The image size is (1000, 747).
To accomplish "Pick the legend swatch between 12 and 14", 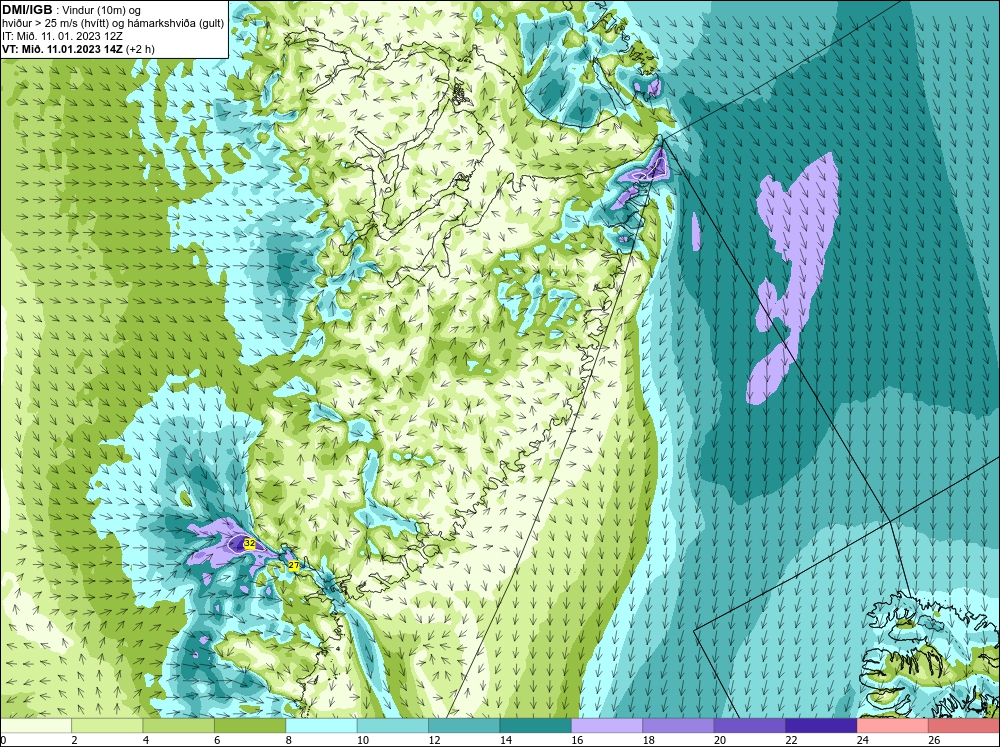I will tap(464, 726).
